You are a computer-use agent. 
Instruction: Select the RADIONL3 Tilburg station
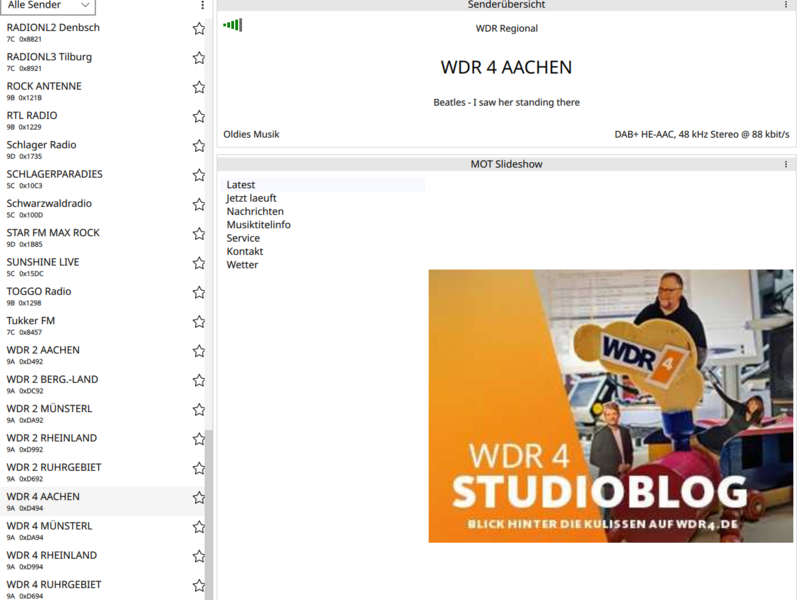tap(102, 61)
